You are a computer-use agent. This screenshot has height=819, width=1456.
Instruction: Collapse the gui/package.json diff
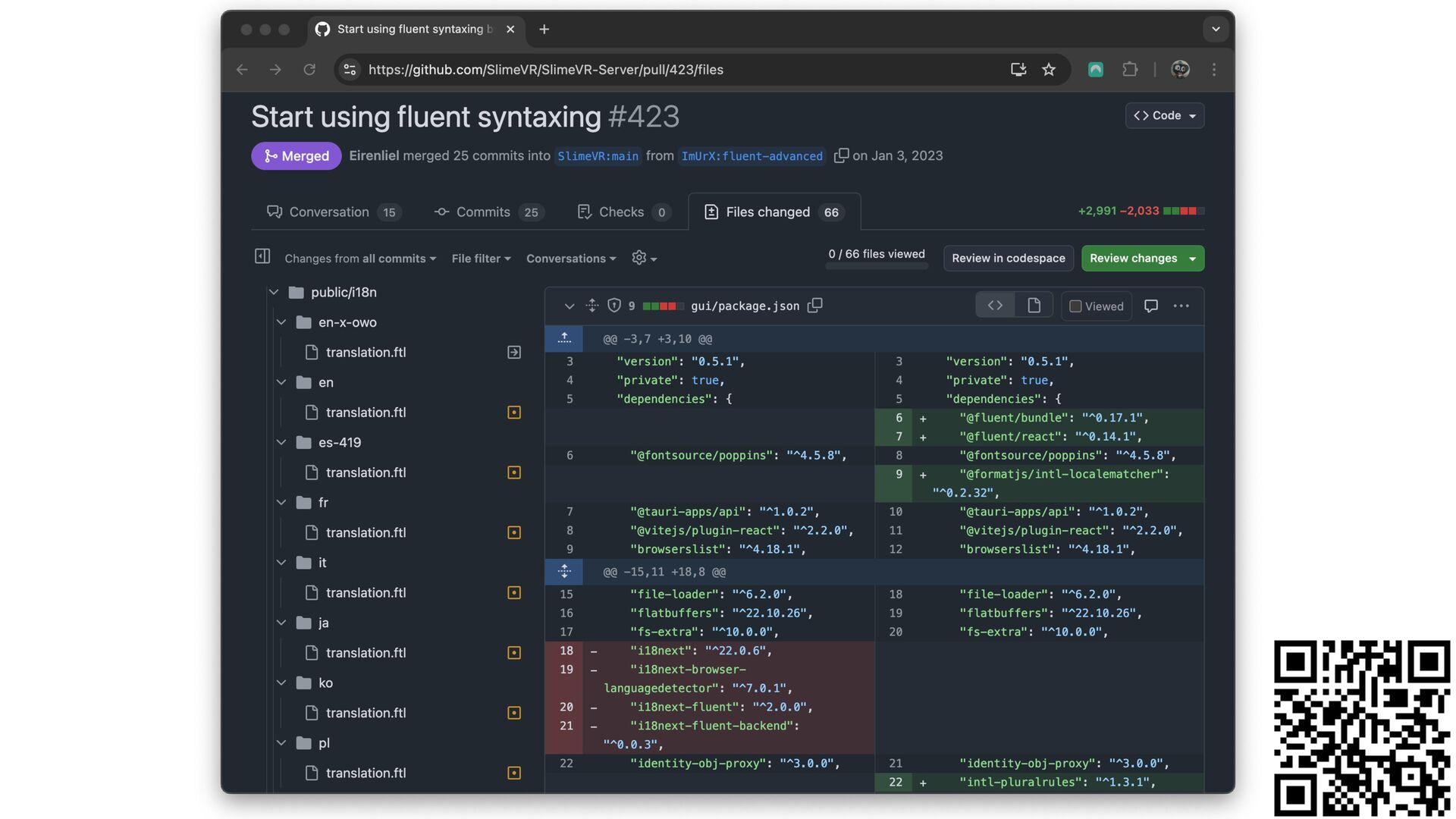[x=569, y=306]
